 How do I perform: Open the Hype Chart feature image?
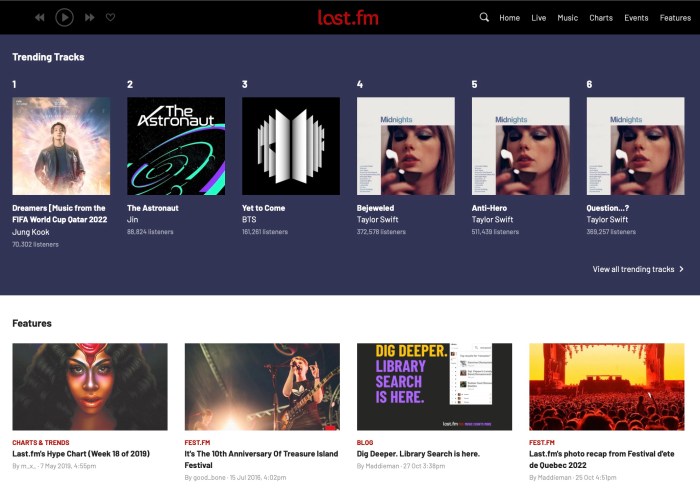(x=90, y=387)
